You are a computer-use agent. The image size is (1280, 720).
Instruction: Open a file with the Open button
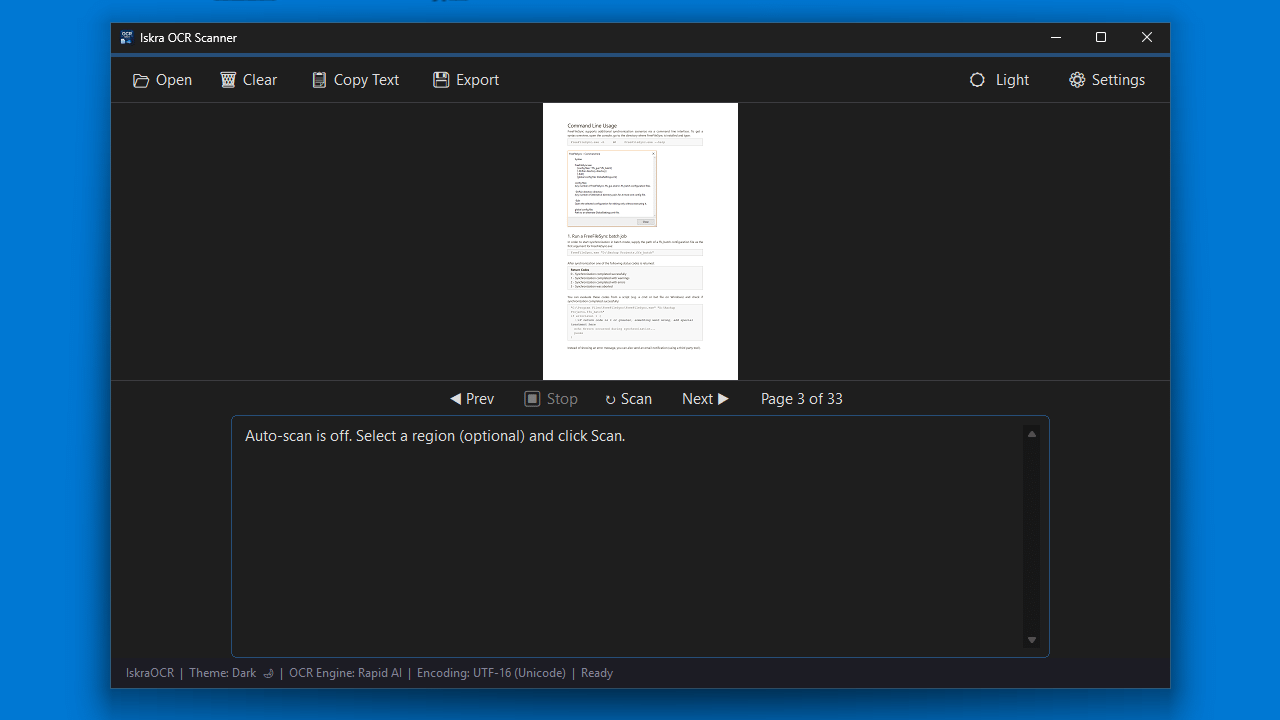click(x=162, y=80)
